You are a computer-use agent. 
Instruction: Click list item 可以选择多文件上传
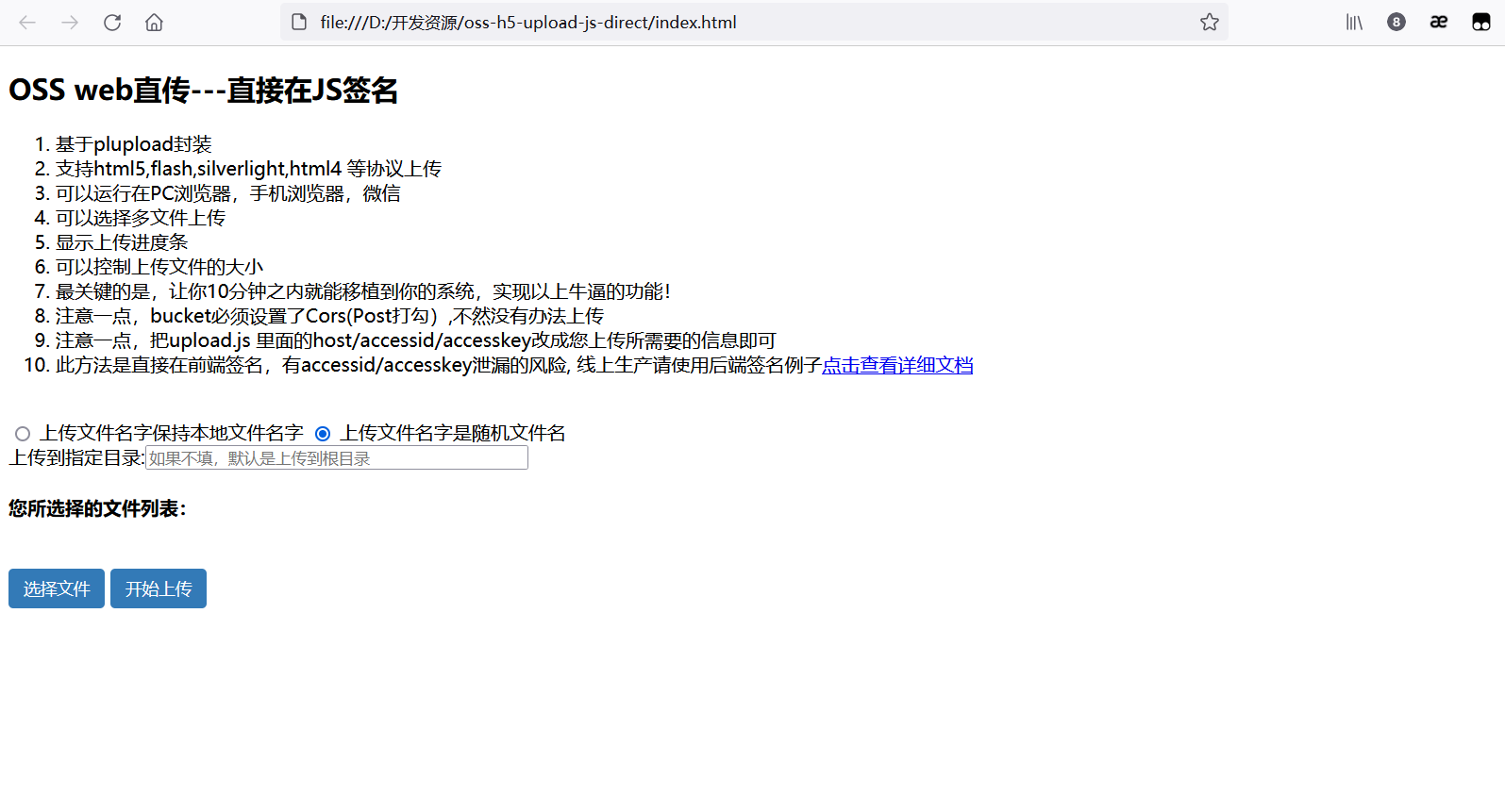pyautogui.click(x=141, y=218)
